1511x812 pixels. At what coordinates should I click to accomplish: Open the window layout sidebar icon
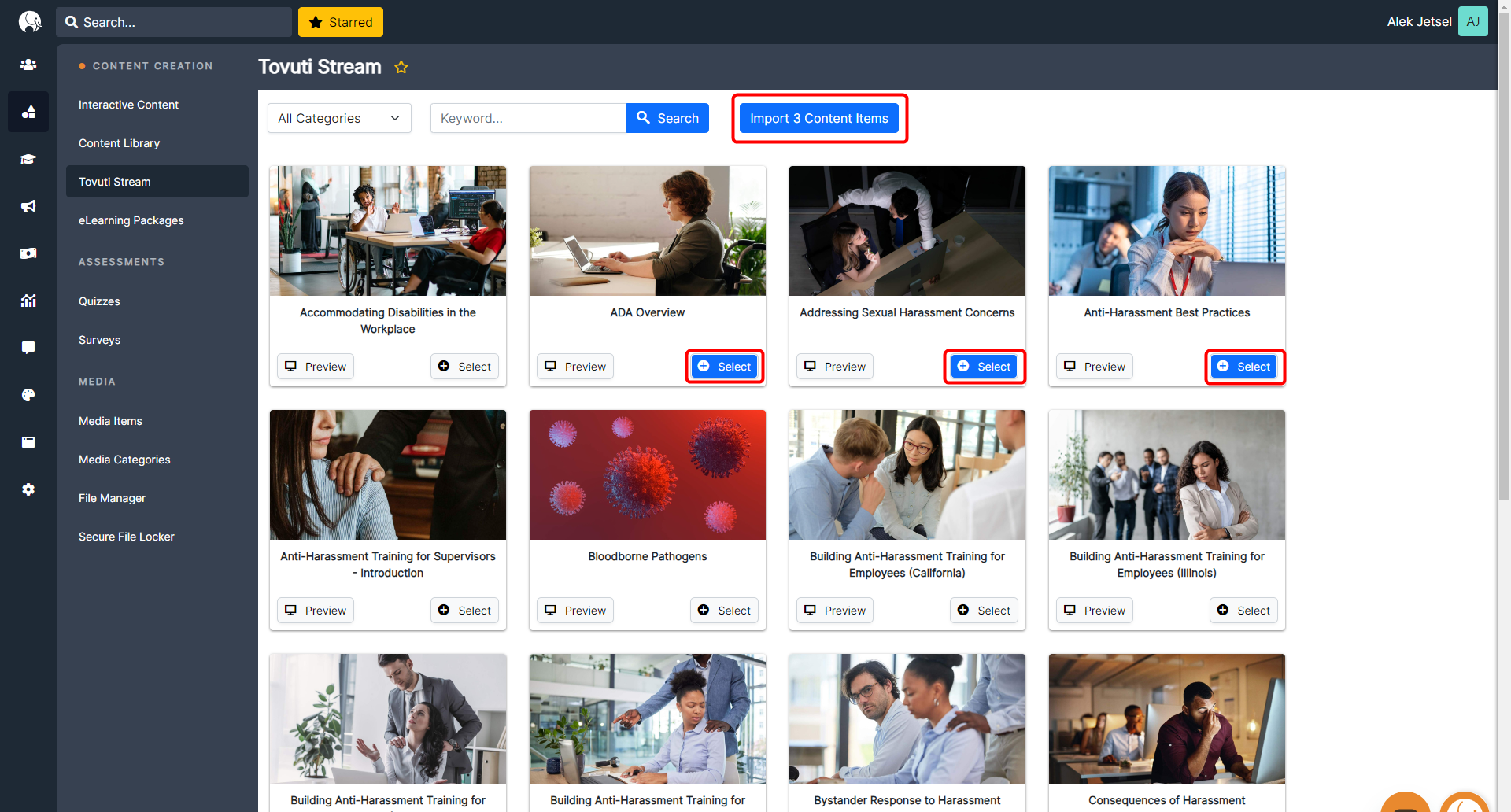click(28, 442)
